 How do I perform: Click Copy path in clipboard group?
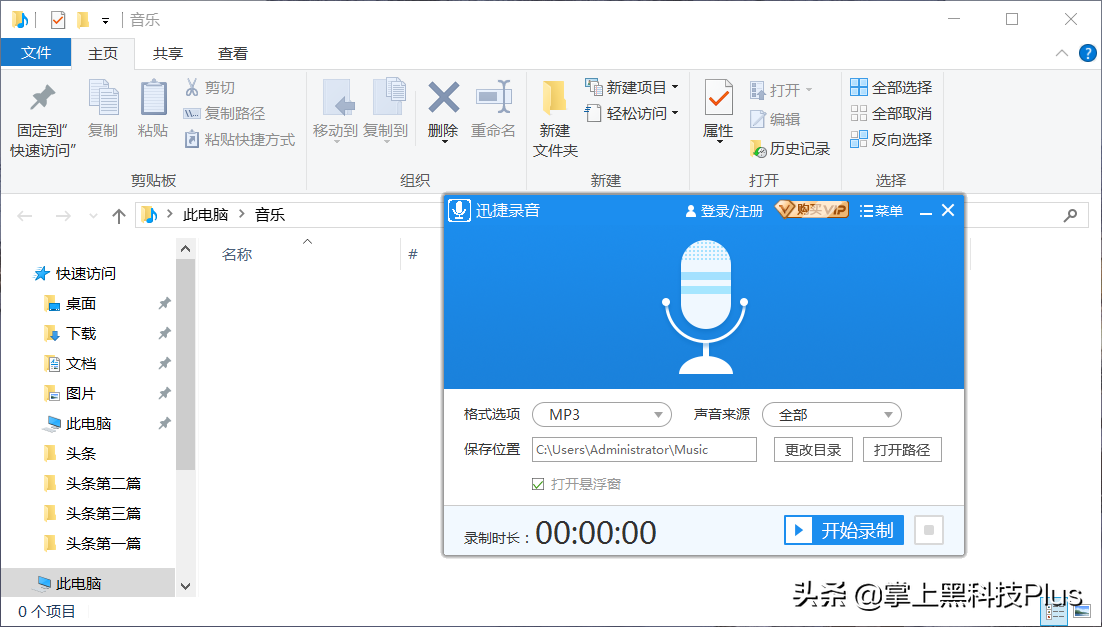point(224,114)
